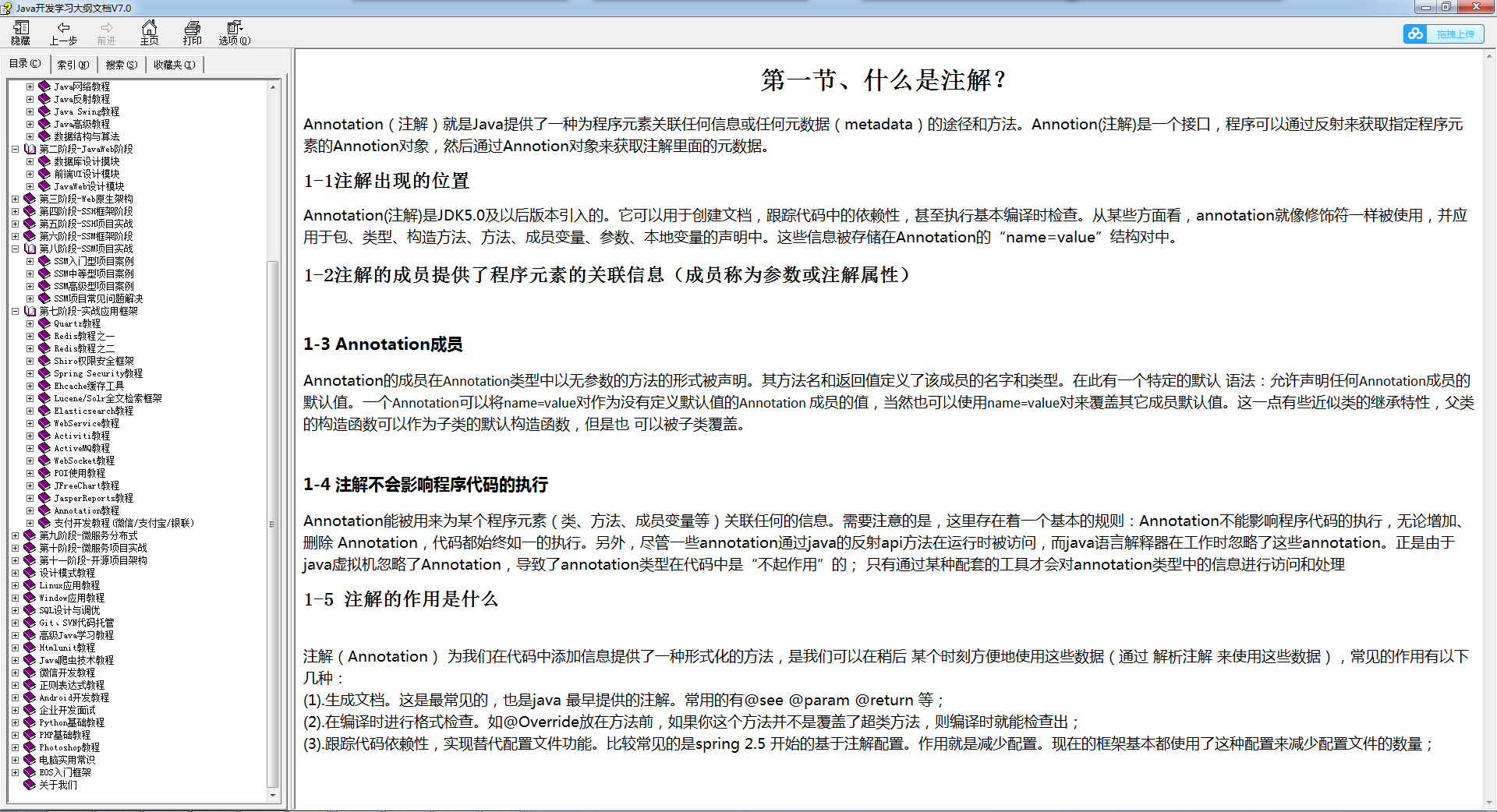Click the contents tree scrollbar up arrow
Image resolution: width=1497 pixels, height=812 pixels.
273,86
